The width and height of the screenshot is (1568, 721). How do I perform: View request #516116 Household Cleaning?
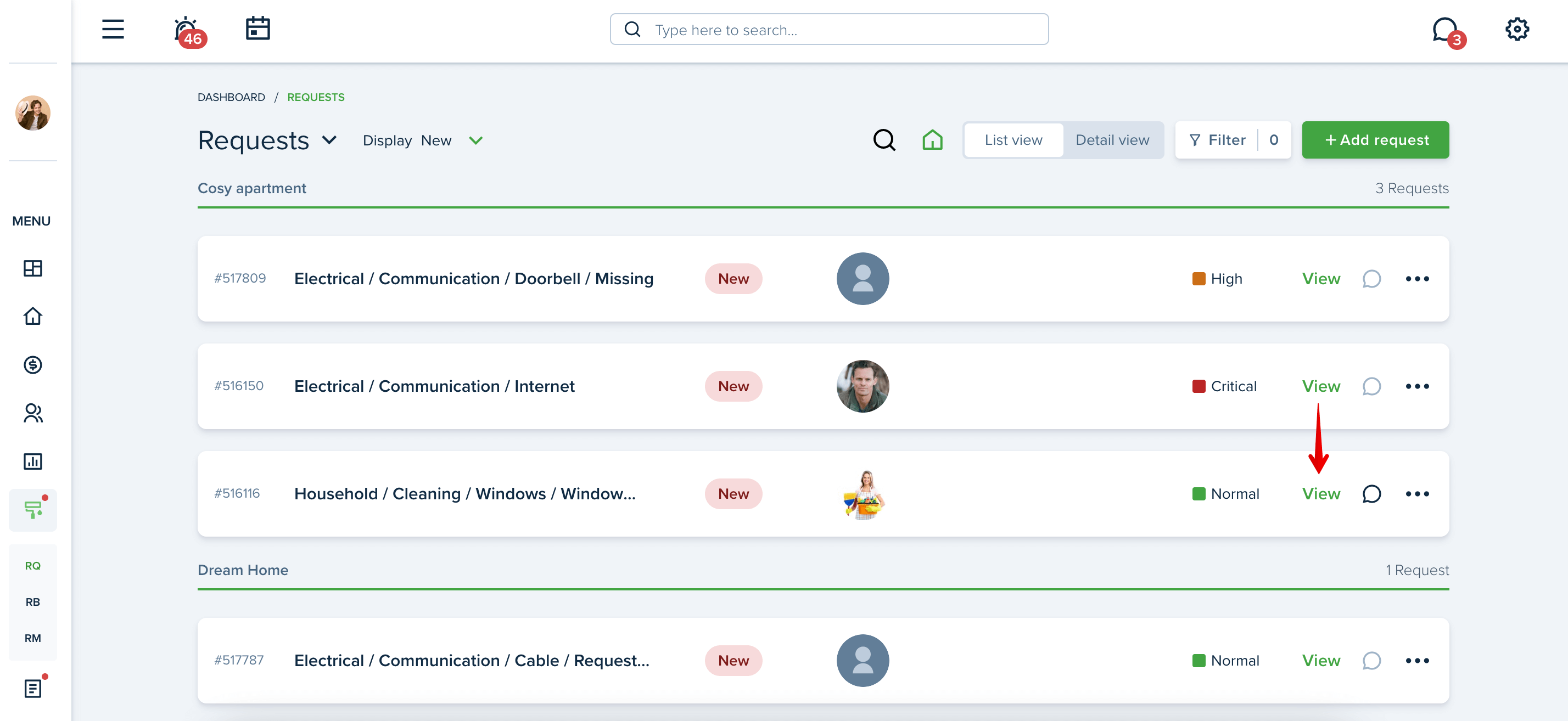(x=1321, y=494)
